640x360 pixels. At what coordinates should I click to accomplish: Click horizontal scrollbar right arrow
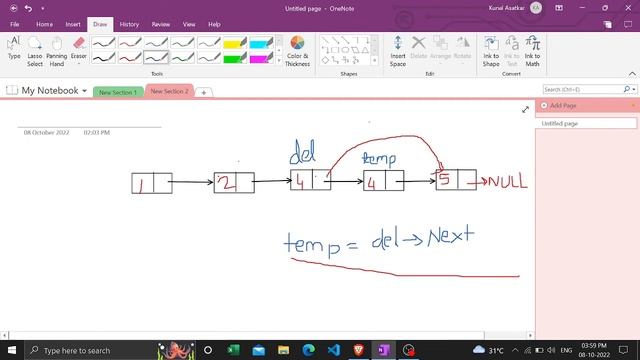[x=530, y=336]
